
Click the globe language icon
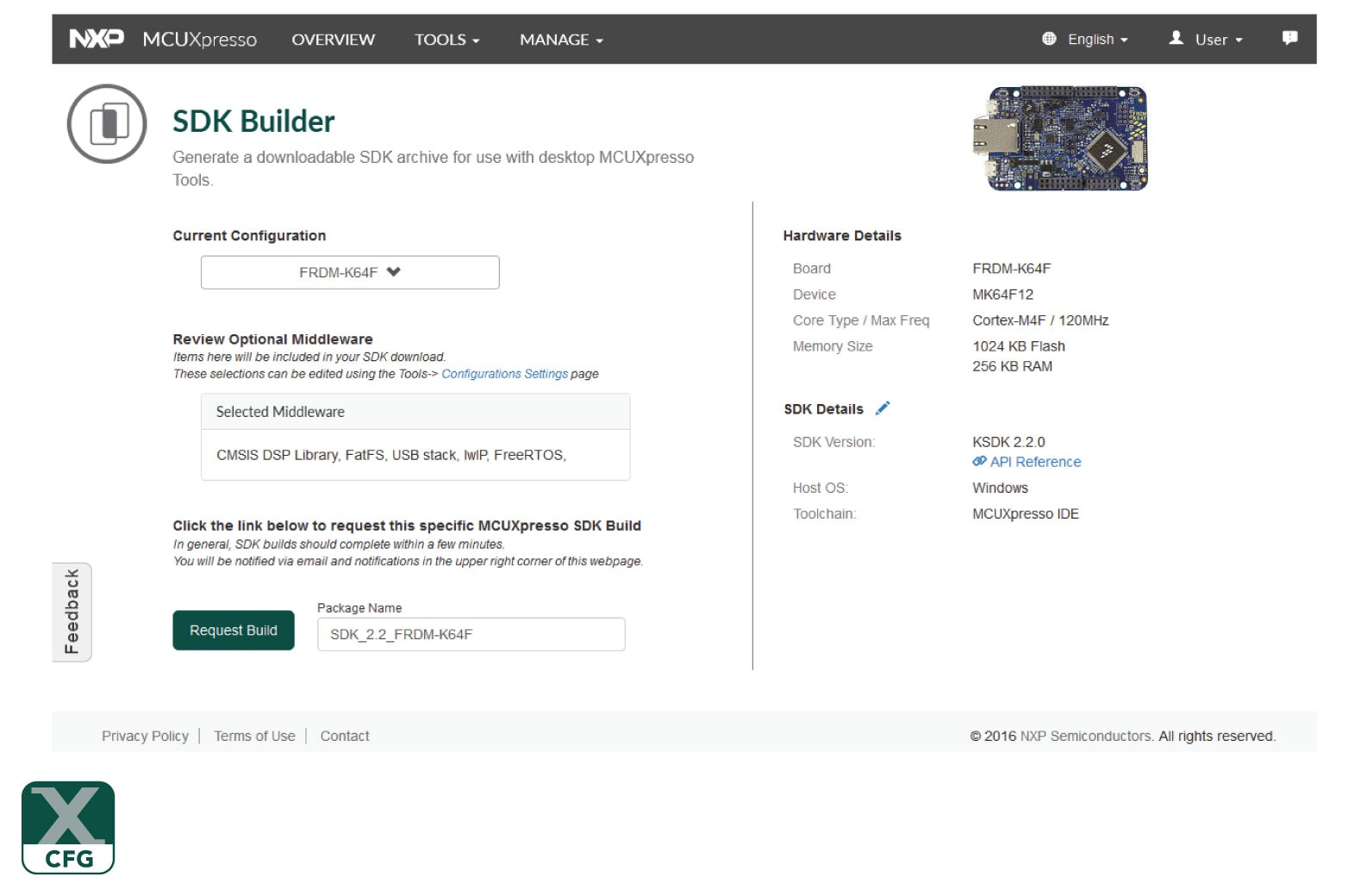(1049, 39)
